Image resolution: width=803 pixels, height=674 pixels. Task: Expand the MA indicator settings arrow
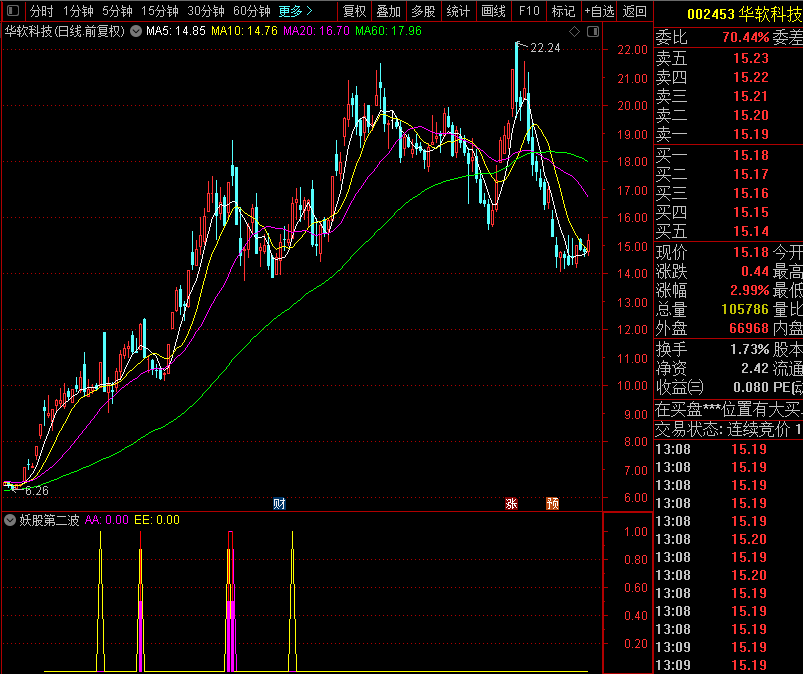click(x=136, y=31)
